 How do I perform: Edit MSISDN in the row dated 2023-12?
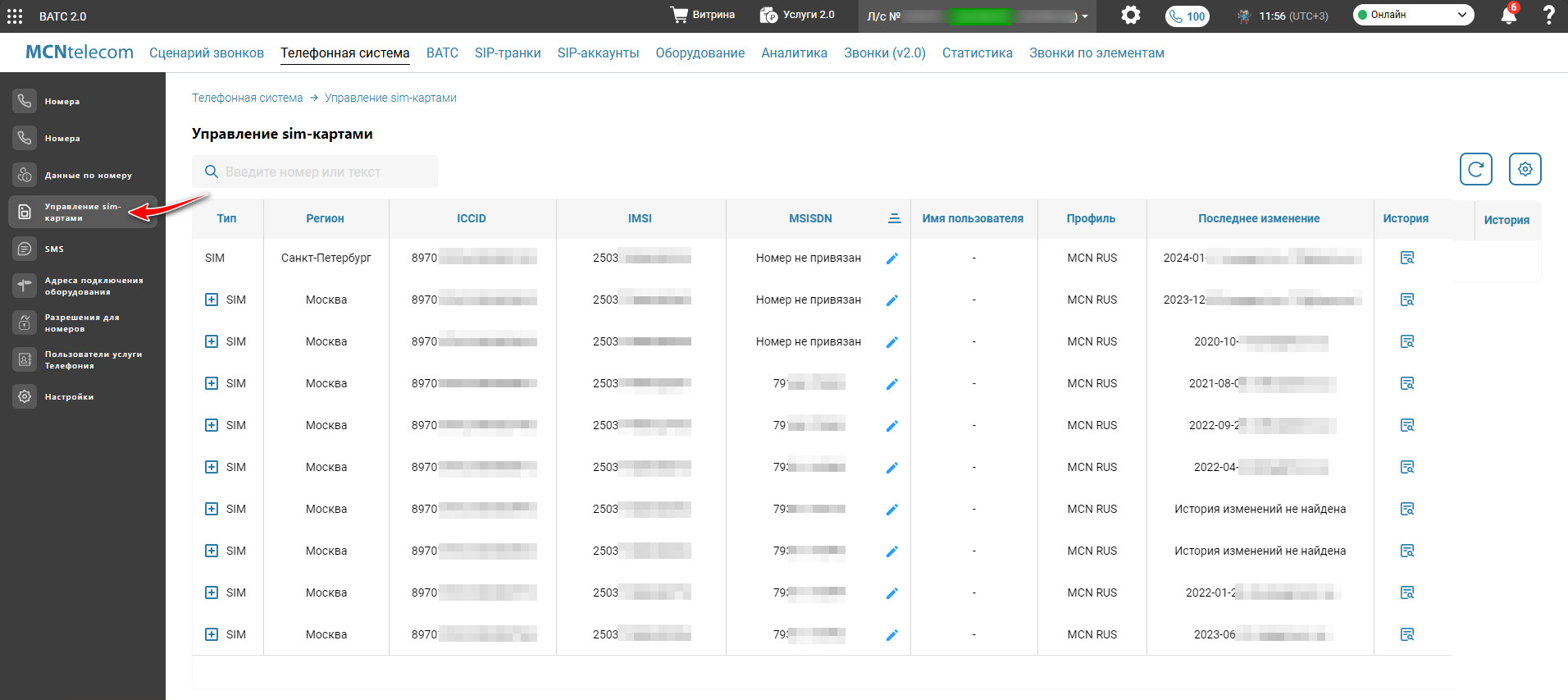892,300
